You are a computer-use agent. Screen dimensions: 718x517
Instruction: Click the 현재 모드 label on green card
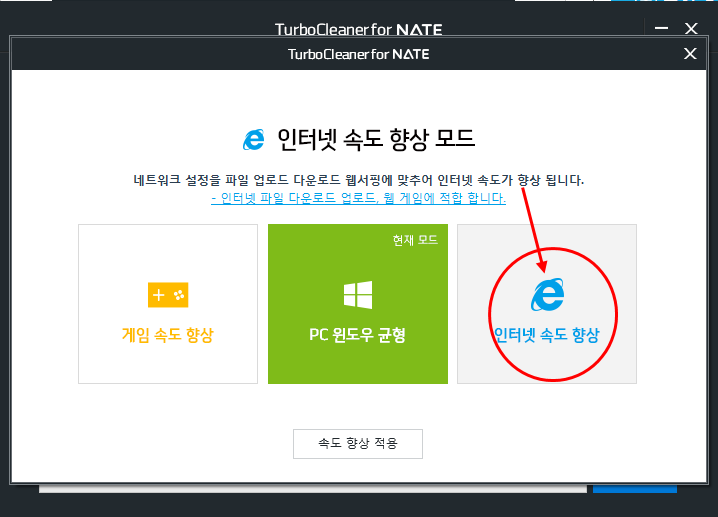[x=415, y=240]
